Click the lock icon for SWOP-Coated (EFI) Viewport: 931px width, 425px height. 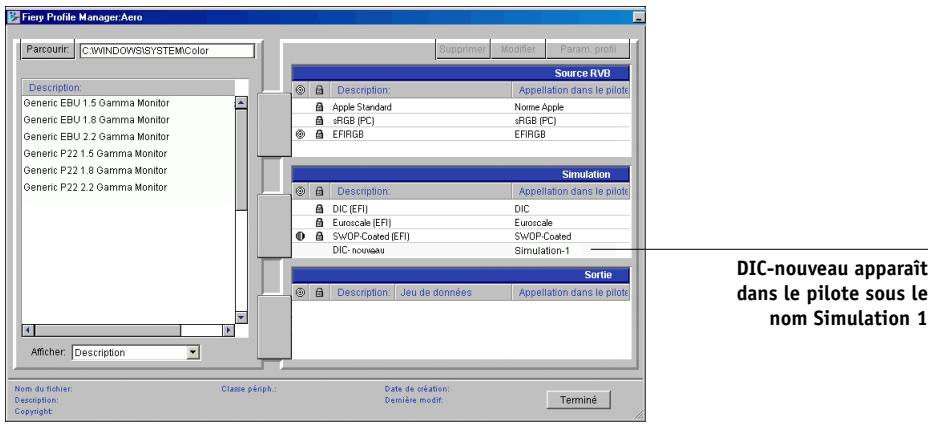tap(319, 236)
